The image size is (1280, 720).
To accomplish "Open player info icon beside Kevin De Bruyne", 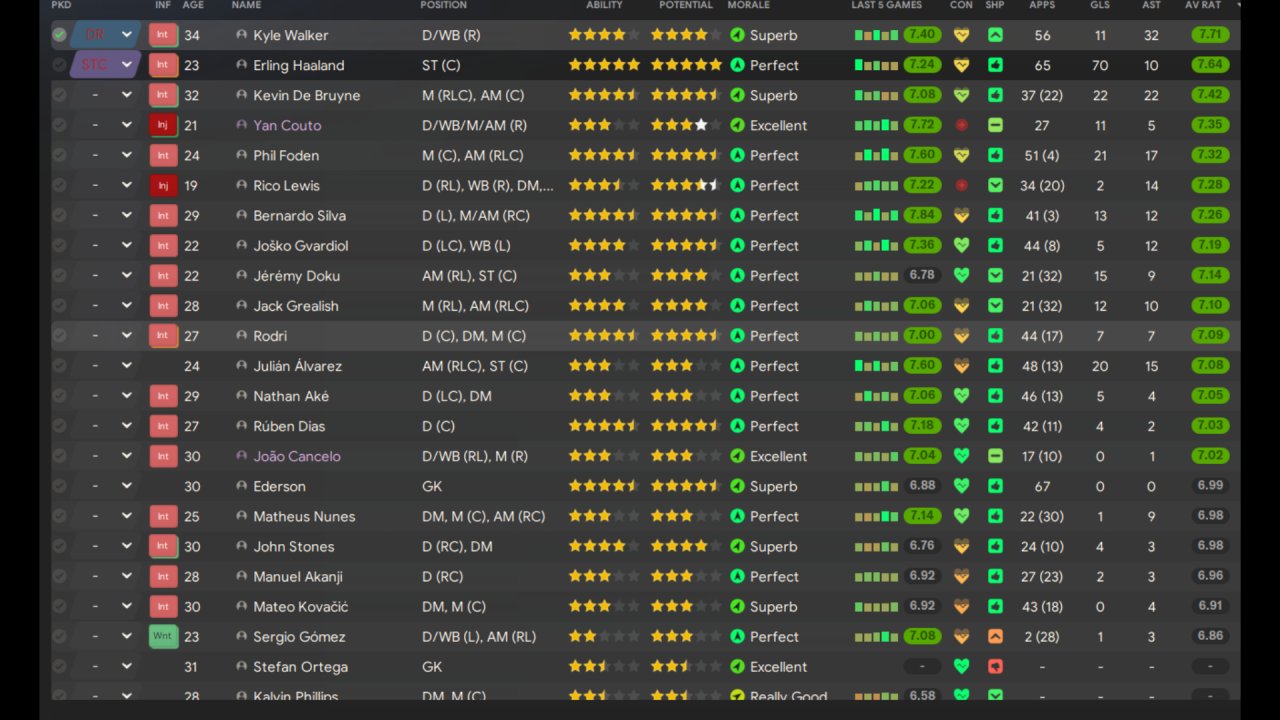I will pyautogui.click(x=241, y=95).
